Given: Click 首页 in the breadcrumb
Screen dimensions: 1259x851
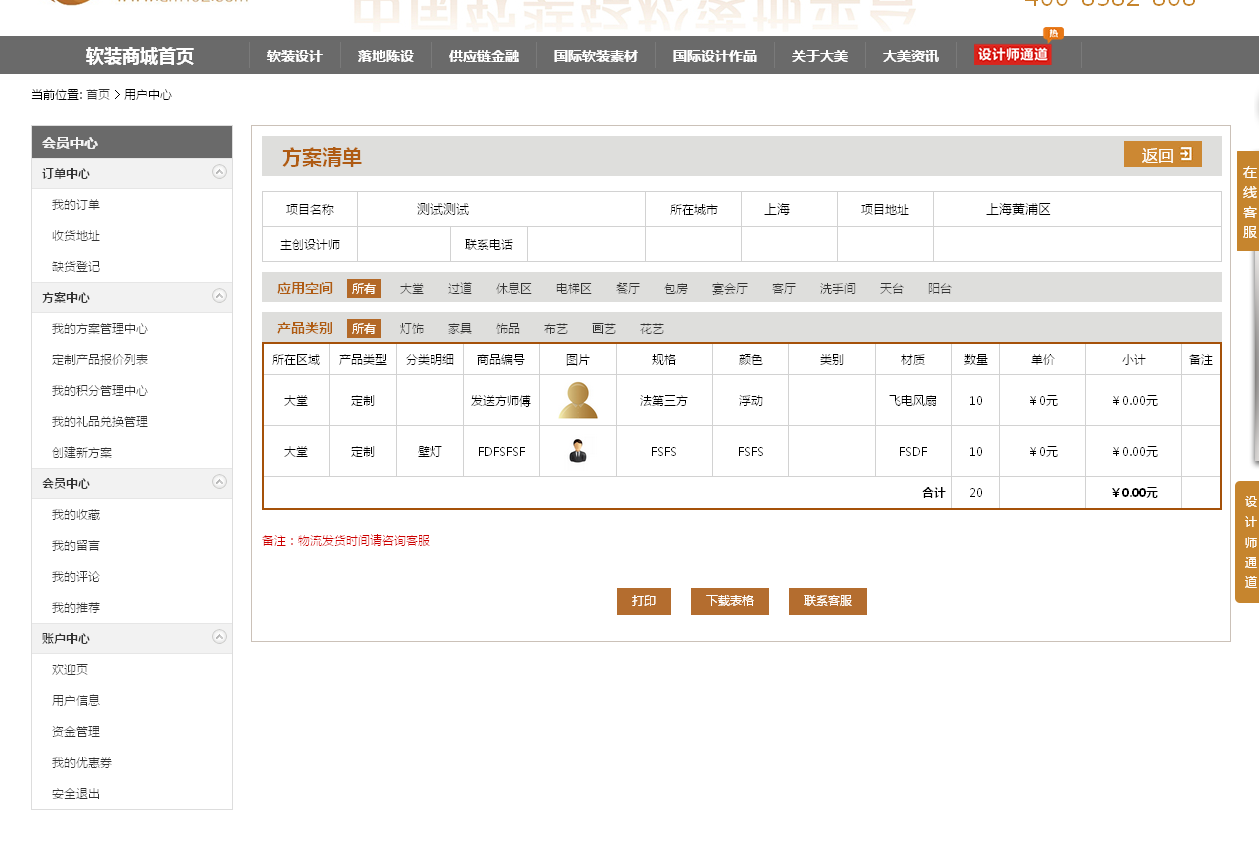Looking at the screenshot, I should pos(98,95).
